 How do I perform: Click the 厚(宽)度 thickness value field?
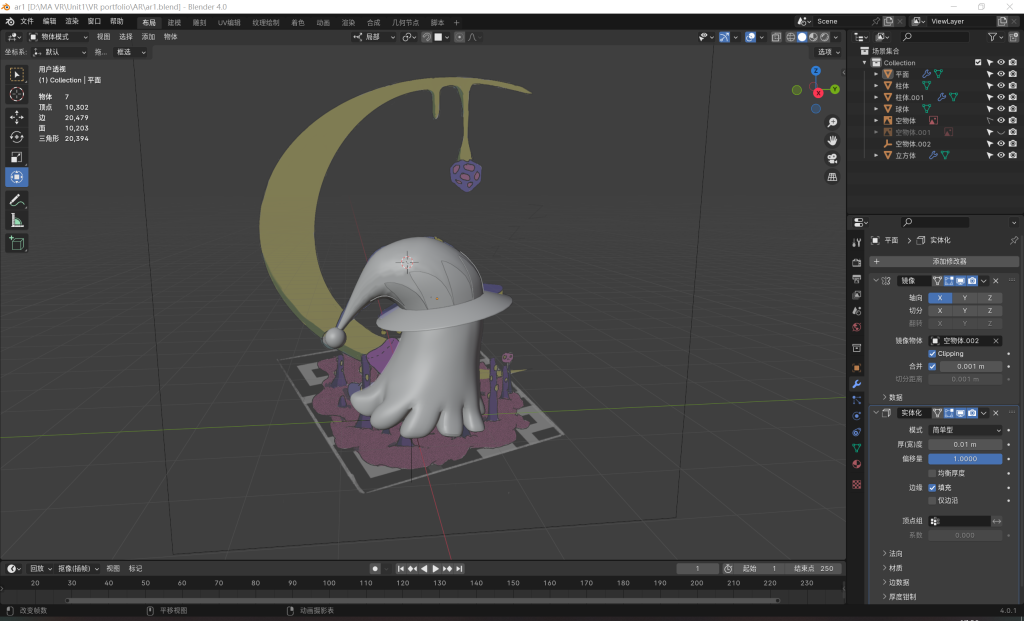pos(965,445)
